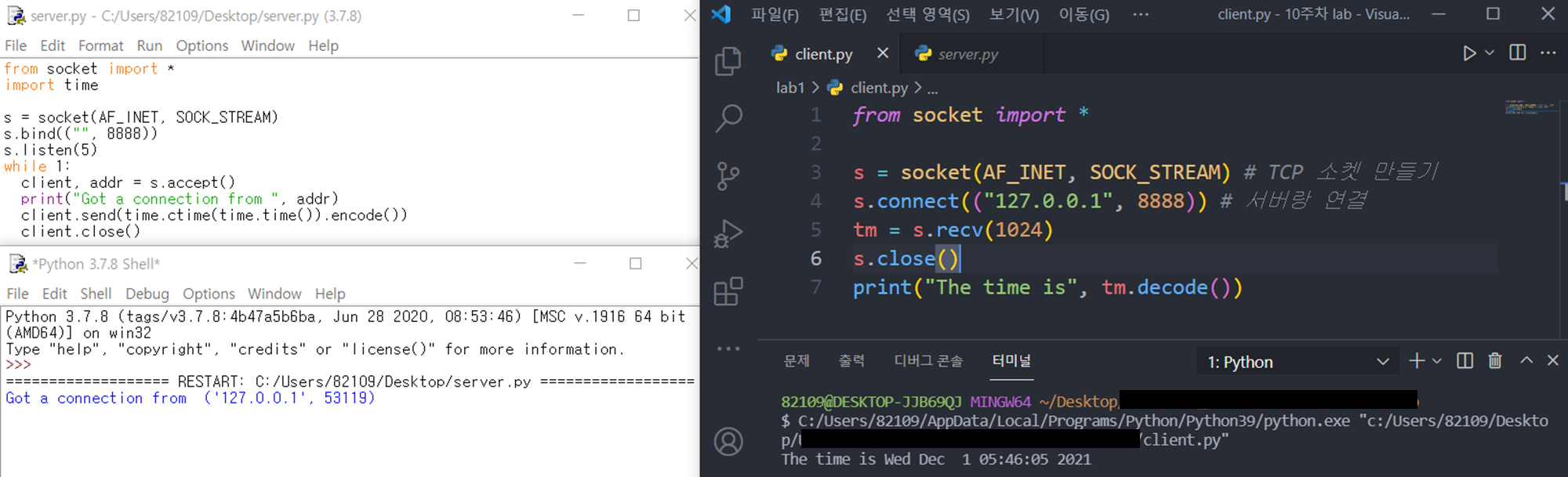Open Run menu in server.py window

(150, 45)
